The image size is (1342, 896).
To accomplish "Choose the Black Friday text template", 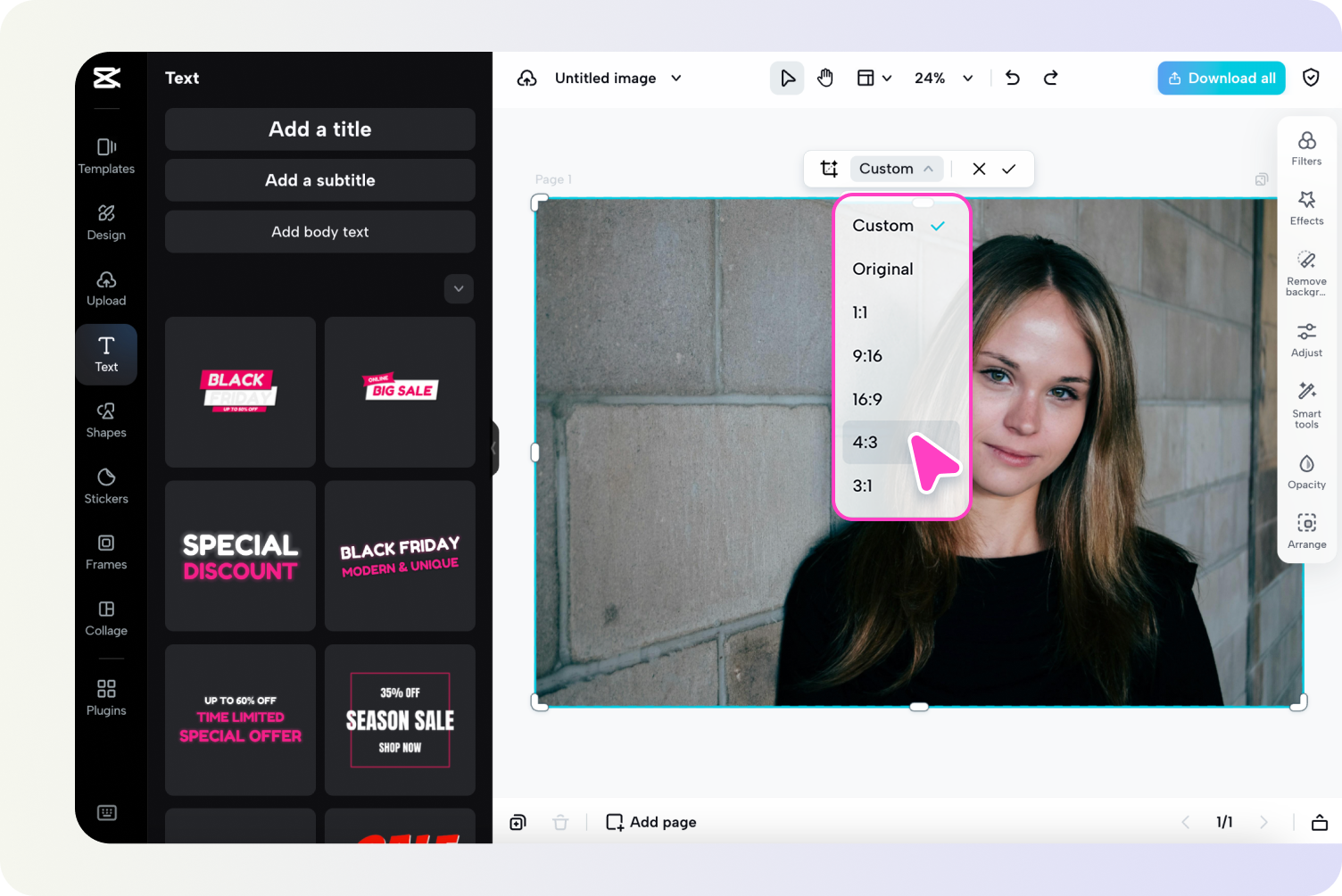I will (240, 392).
